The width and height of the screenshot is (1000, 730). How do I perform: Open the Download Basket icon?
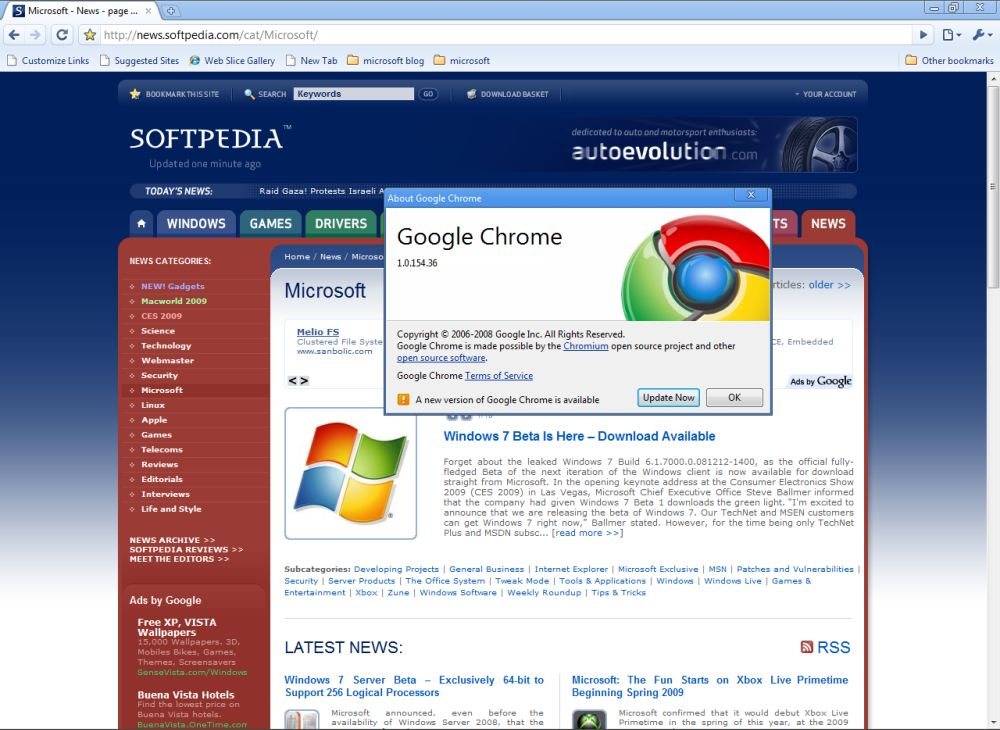471,94
